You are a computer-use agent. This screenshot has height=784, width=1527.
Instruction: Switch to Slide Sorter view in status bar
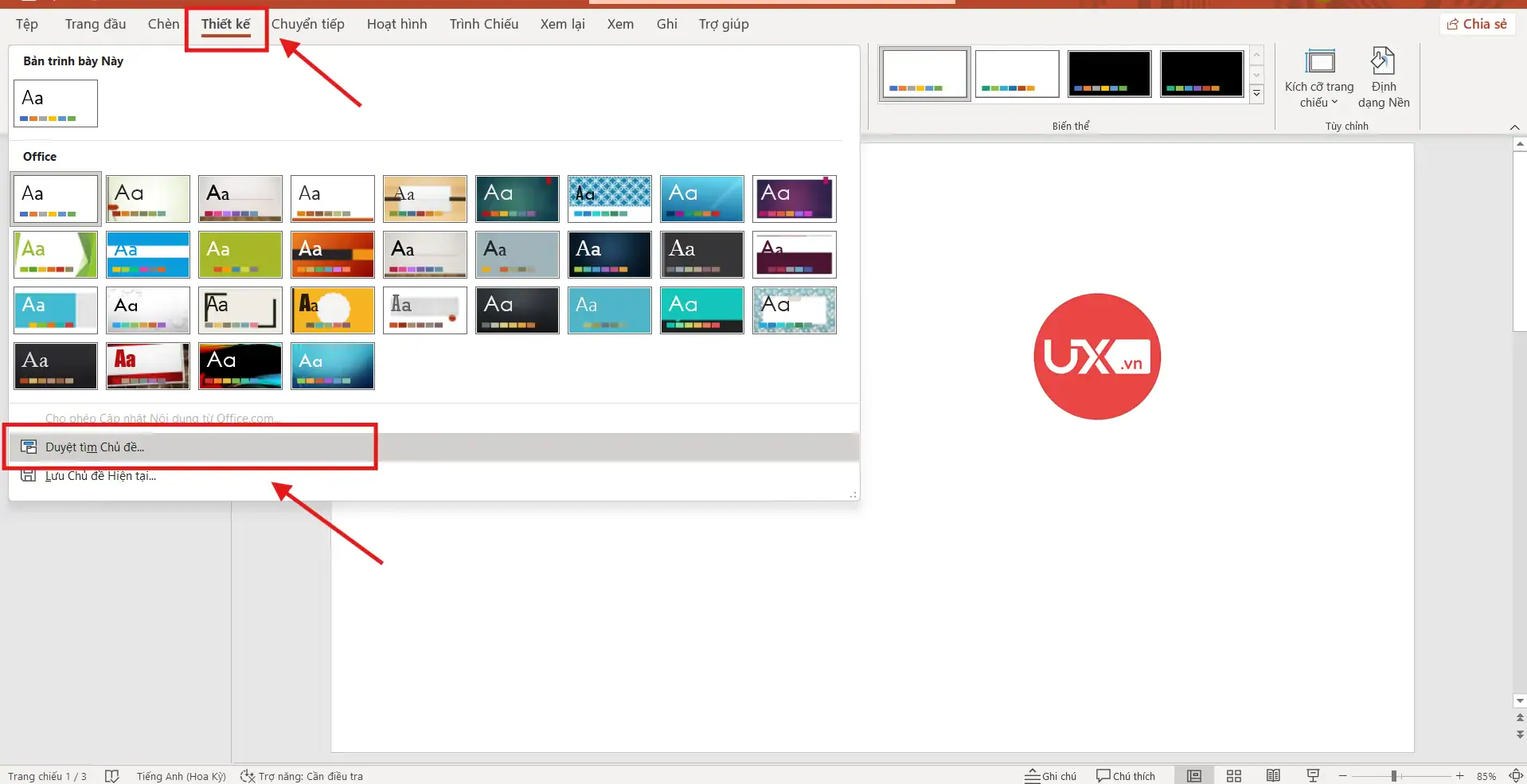1233,776
